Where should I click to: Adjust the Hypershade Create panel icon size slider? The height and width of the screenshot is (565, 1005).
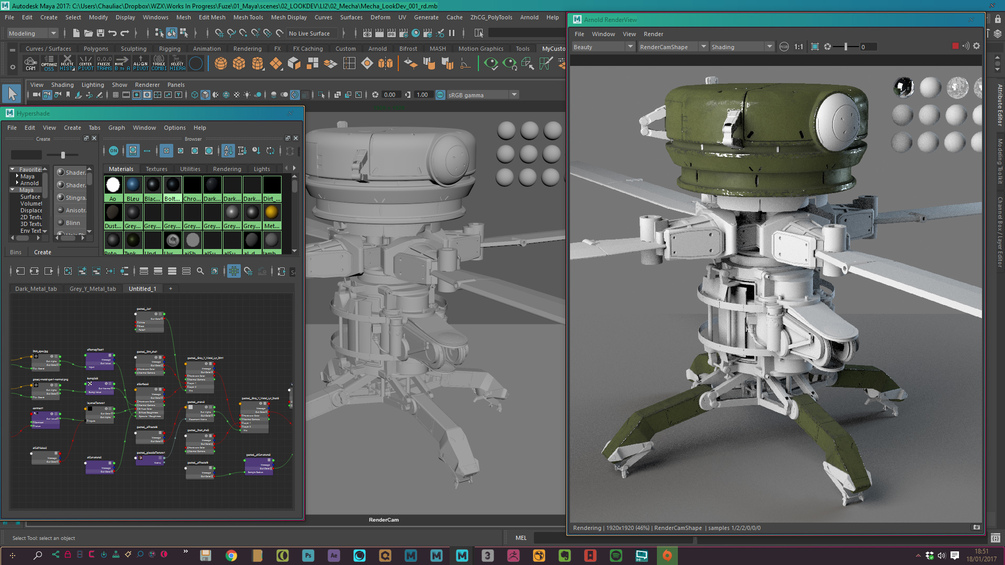click(62, 155)
